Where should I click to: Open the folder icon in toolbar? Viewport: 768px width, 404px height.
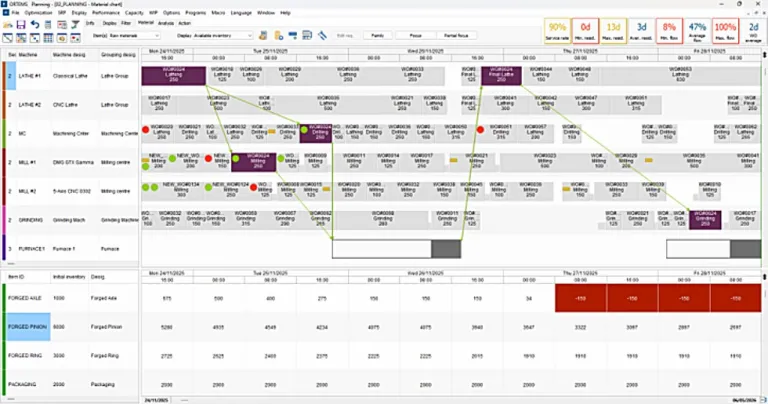tap(7, 24)
